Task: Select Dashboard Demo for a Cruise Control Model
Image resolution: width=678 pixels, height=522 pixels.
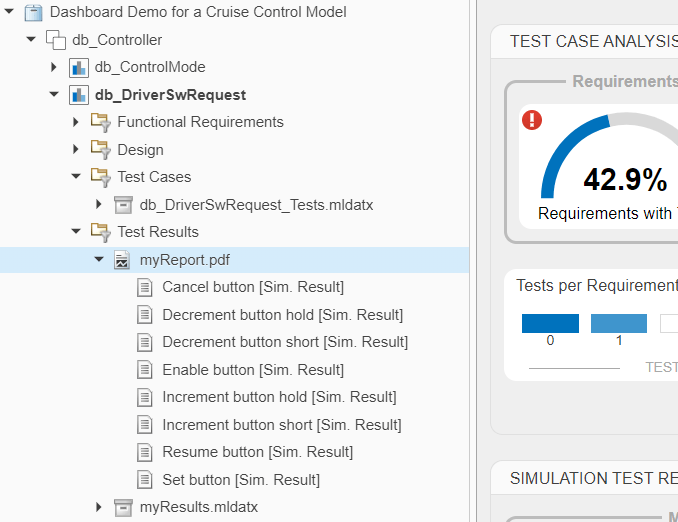Action: click(198, 12)
